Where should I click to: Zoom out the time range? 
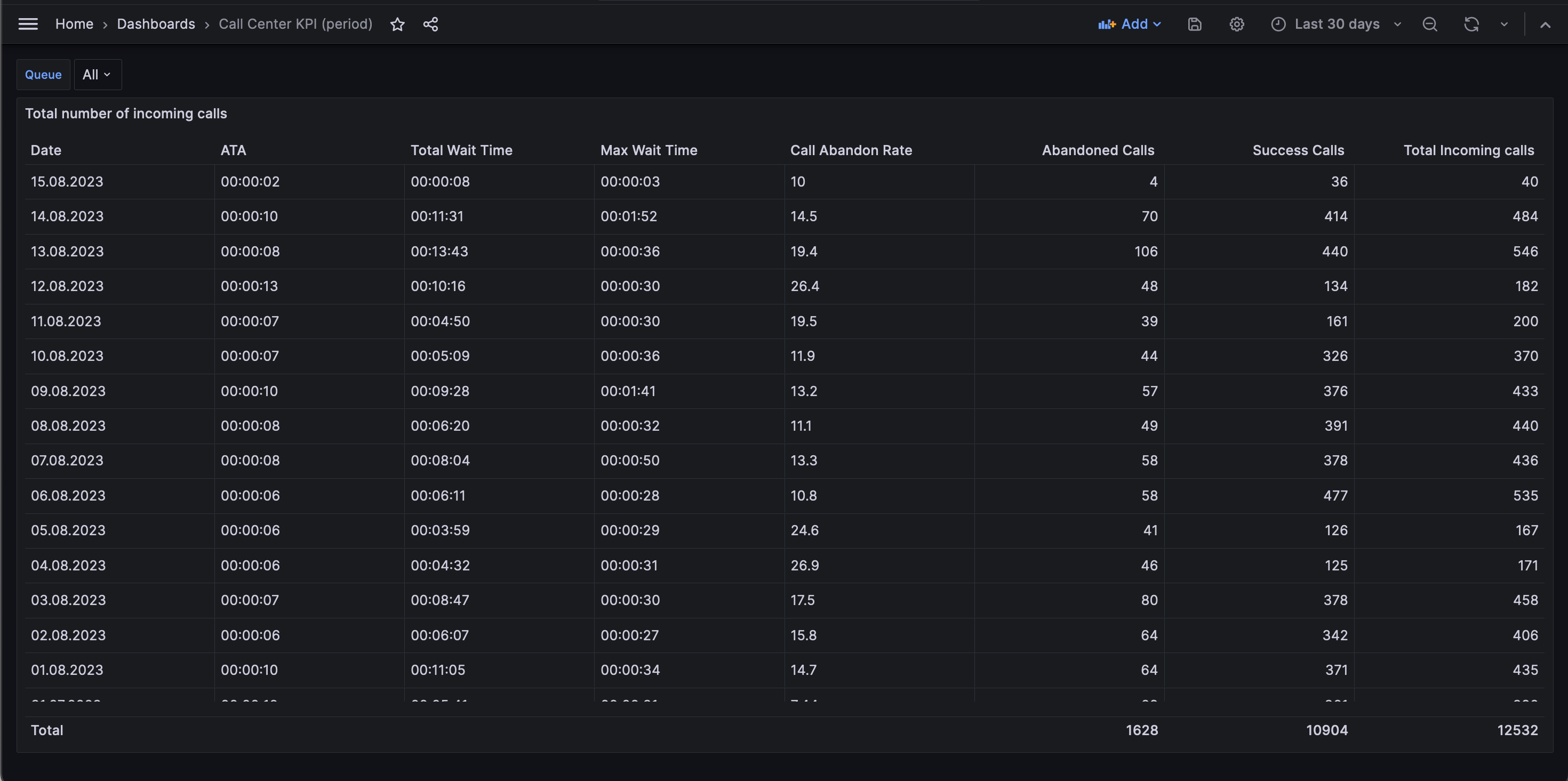coord(1430,25)
